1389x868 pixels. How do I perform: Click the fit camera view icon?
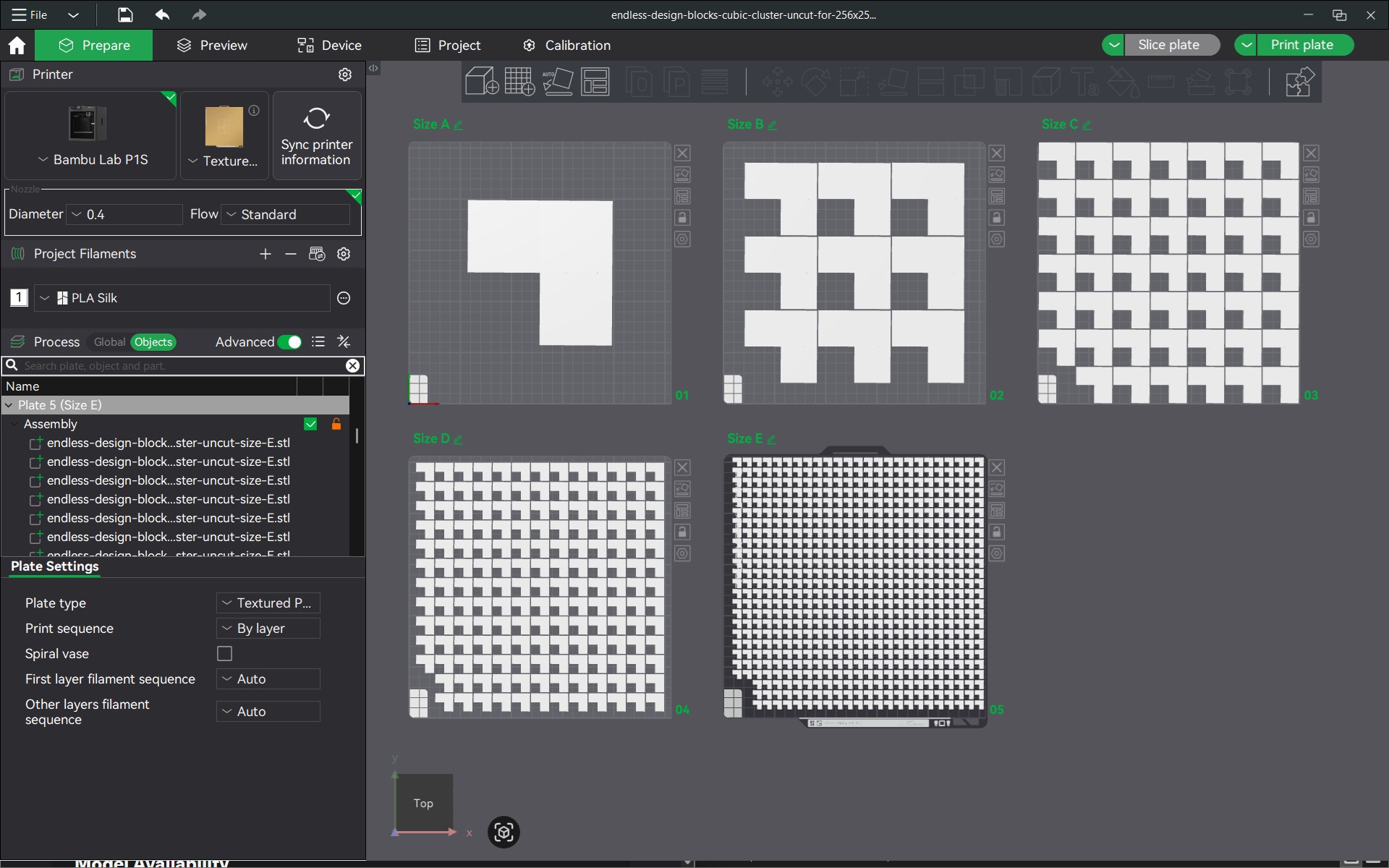(504, 833)
